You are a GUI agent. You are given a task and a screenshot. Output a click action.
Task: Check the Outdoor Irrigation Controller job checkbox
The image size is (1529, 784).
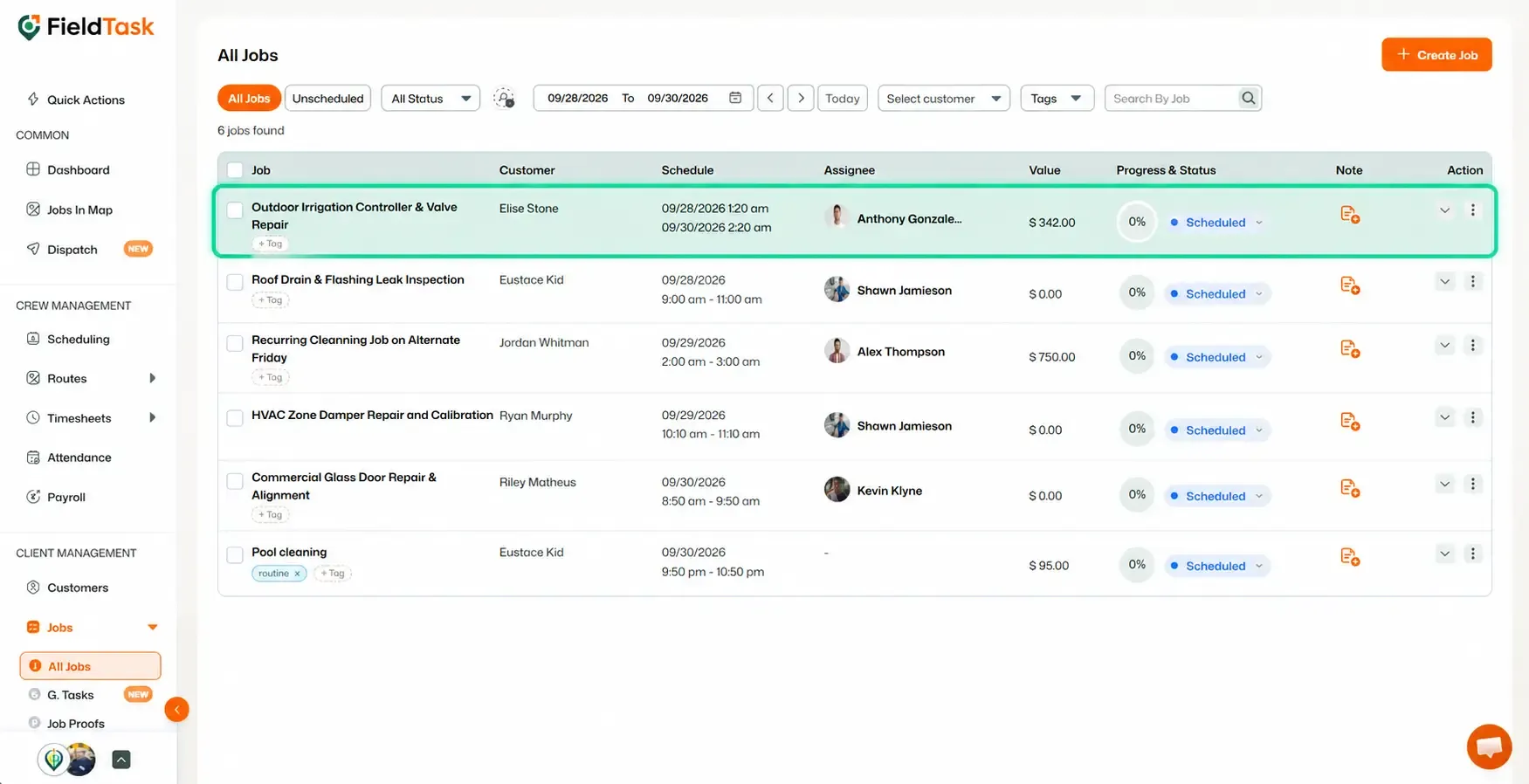tap(235, 210)
